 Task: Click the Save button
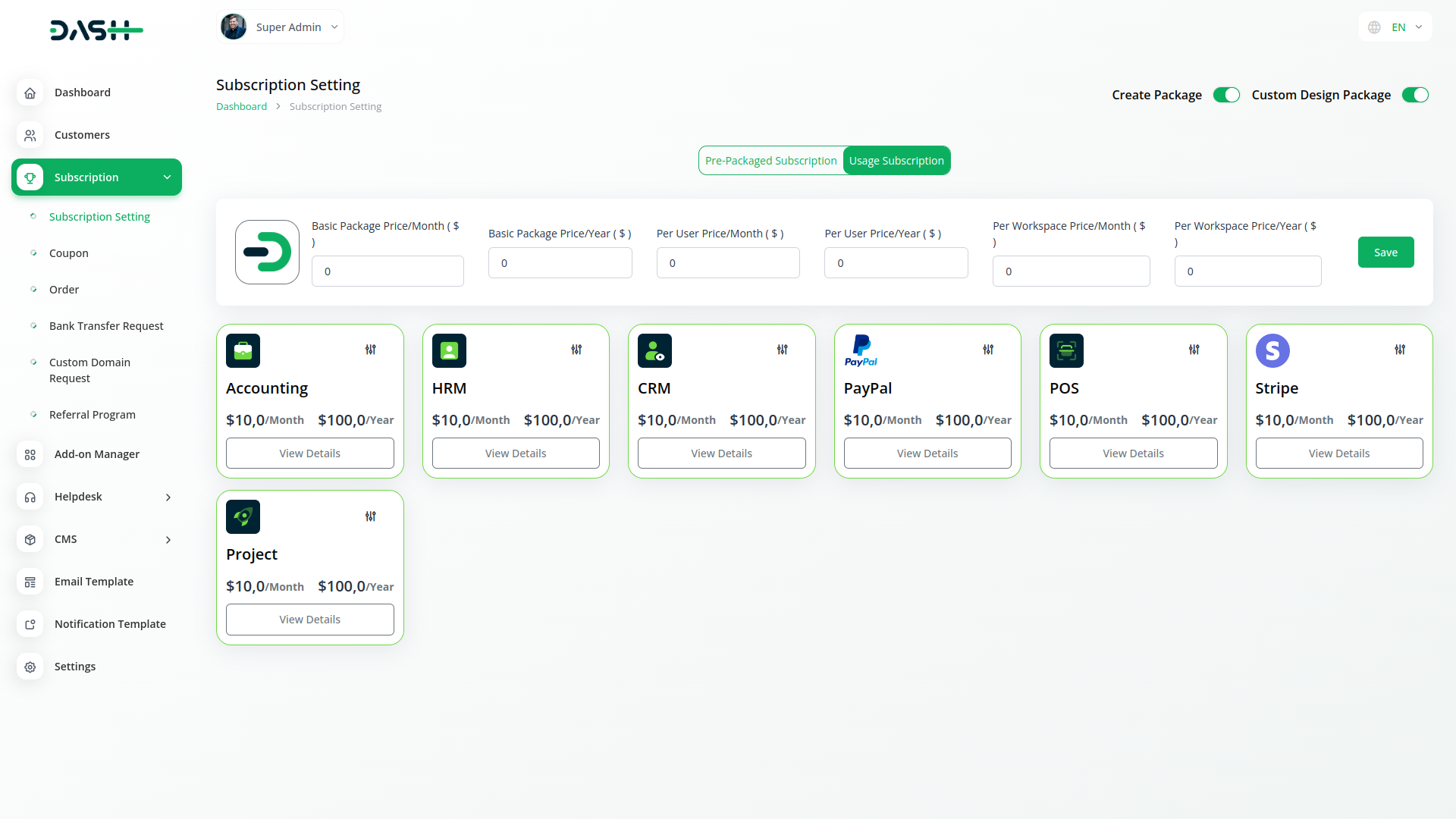1385,252
